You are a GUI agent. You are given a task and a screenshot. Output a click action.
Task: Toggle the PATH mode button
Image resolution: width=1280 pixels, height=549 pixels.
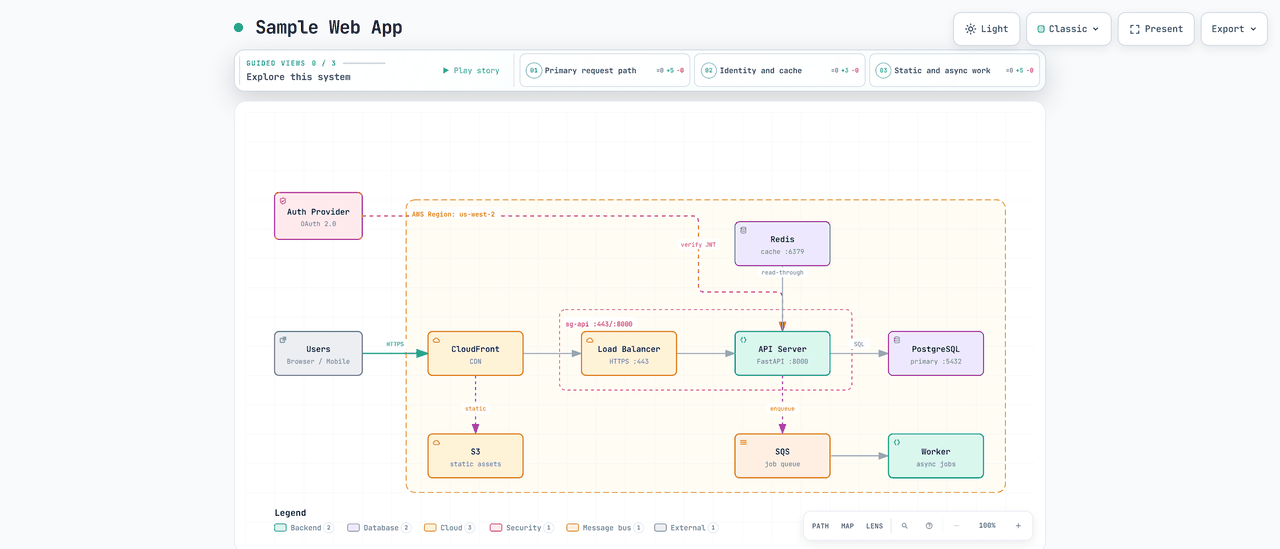point(820,526)
